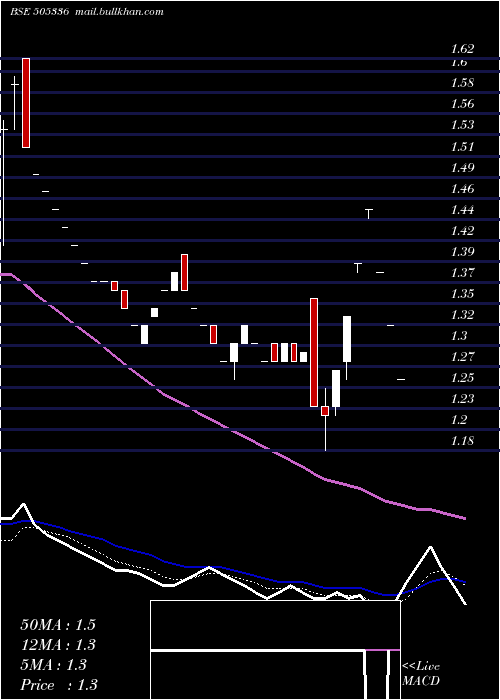Viewport: 500px width, 700px height.
Task: Select the 1.25 price axis label
Action: click(462, 377)
